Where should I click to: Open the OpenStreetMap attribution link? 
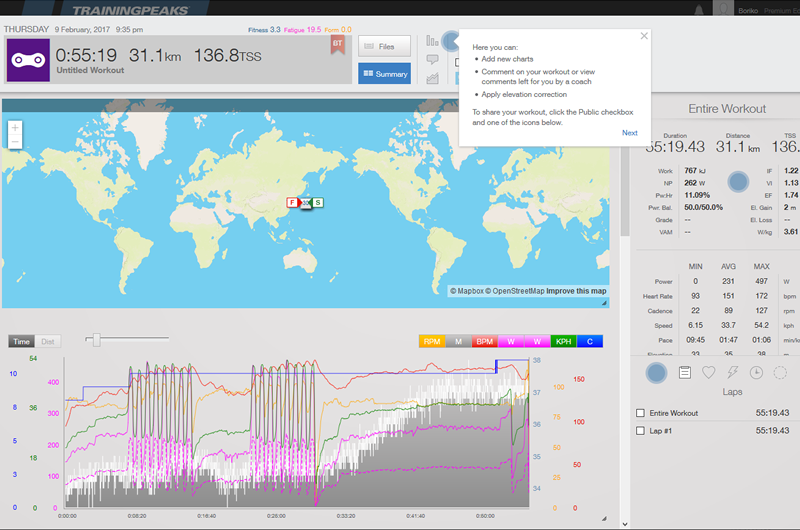click(514, 291)
